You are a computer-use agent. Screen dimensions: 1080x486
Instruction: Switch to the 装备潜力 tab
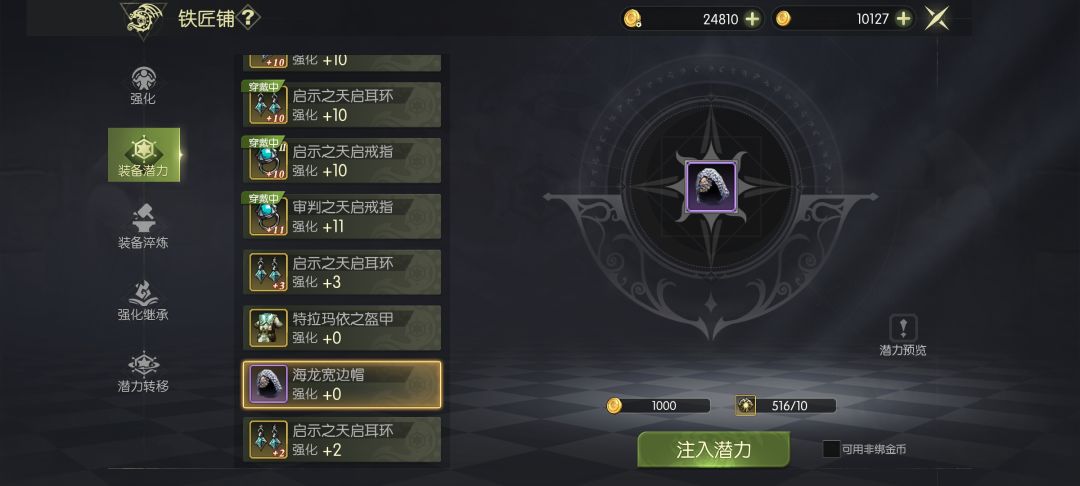coord(144,155)
